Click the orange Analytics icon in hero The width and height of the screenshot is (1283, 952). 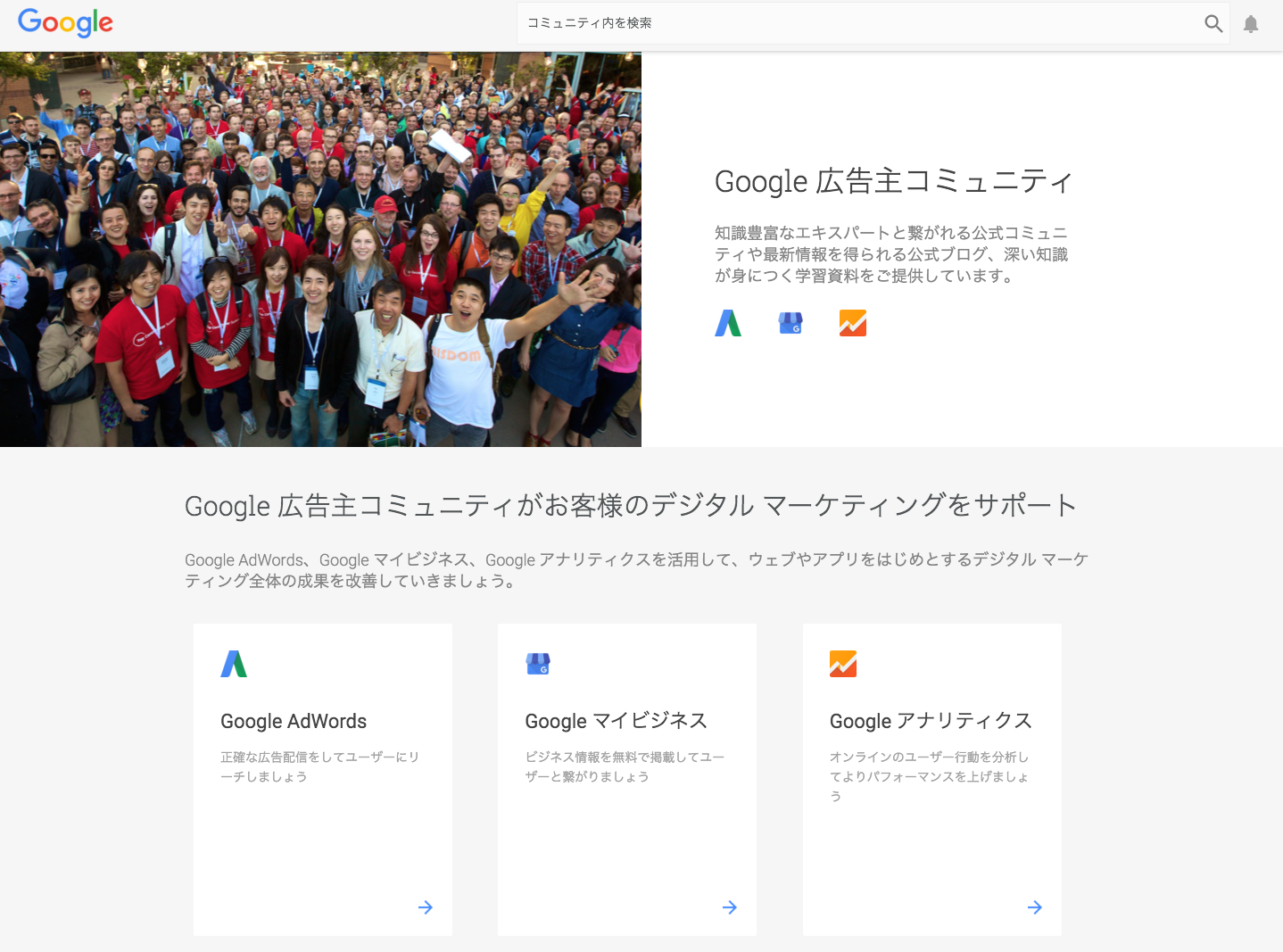click(x=853, y=323)
